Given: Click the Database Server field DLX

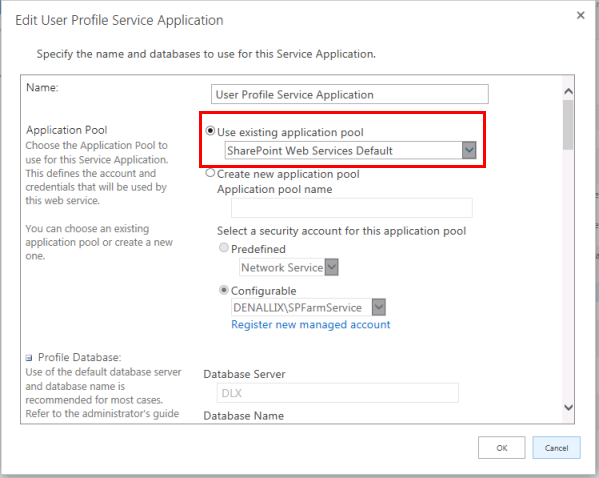Looking at the screenshot, I should [x=338, y=393].
